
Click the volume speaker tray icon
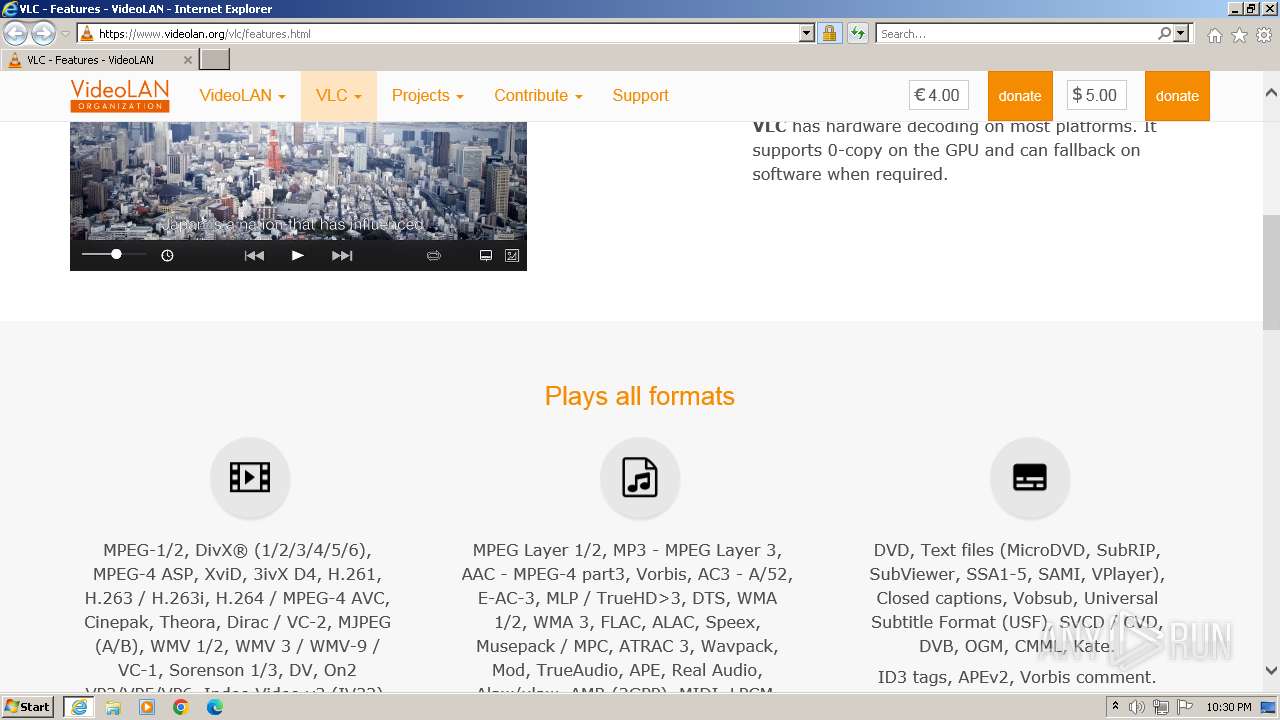[x=1137, y=707]
